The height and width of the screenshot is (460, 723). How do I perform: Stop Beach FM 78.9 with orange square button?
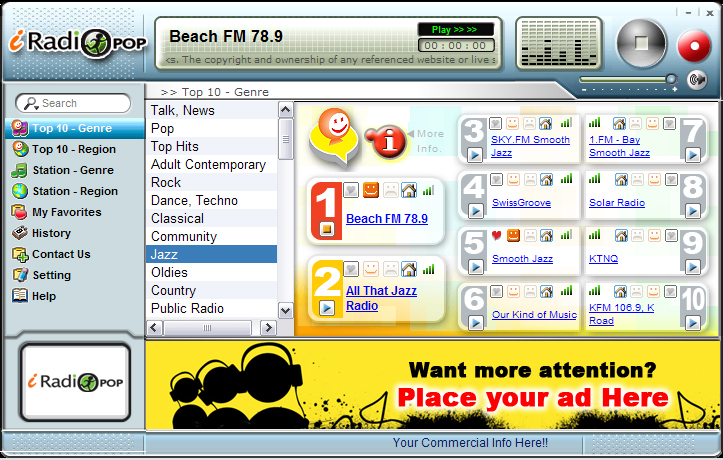(326, 228)
